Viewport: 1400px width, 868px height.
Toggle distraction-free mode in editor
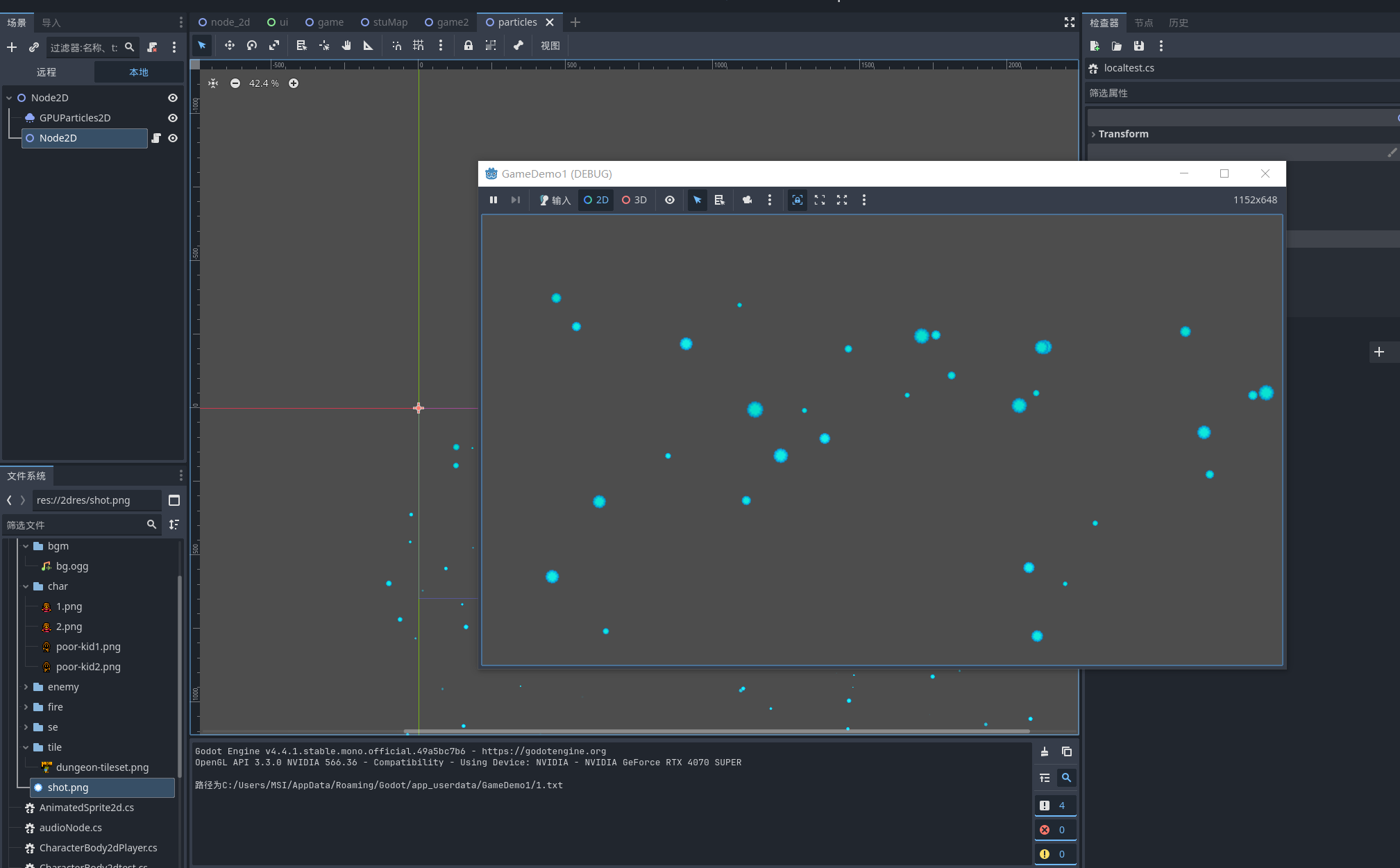tap(1070, 22)
